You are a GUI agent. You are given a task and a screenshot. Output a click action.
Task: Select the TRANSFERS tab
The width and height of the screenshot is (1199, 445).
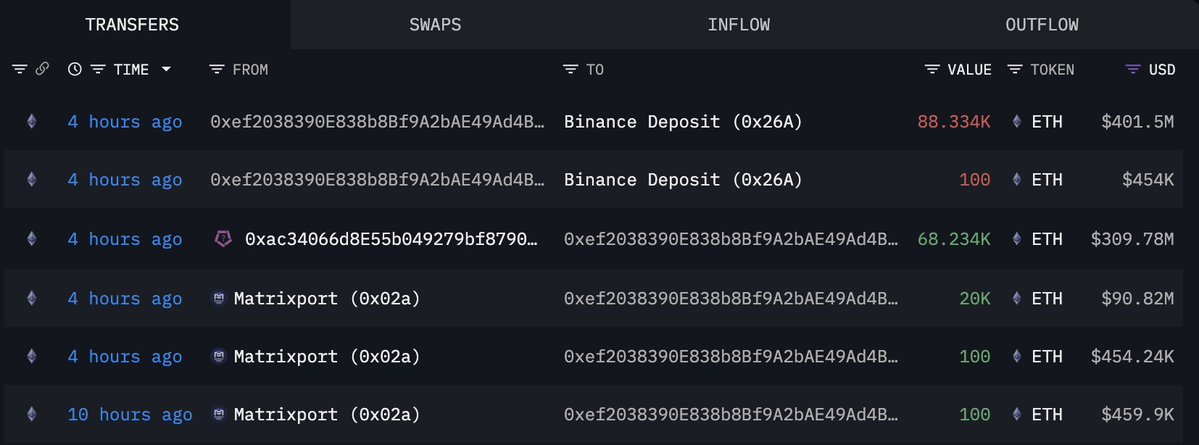(132, 24)
